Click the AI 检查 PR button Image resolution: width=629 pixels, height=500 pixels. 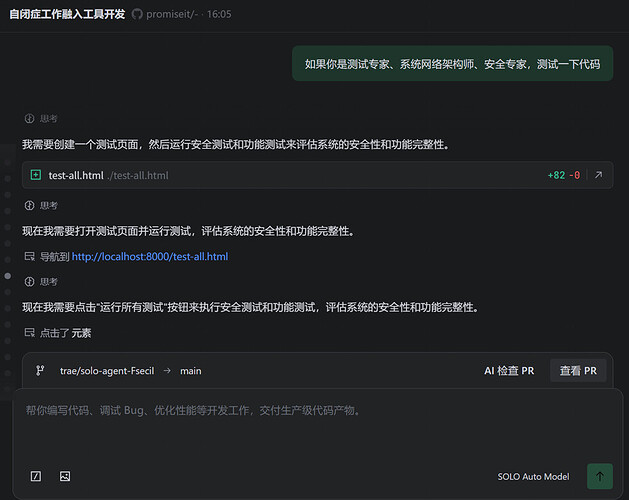(x=509, y=371)
